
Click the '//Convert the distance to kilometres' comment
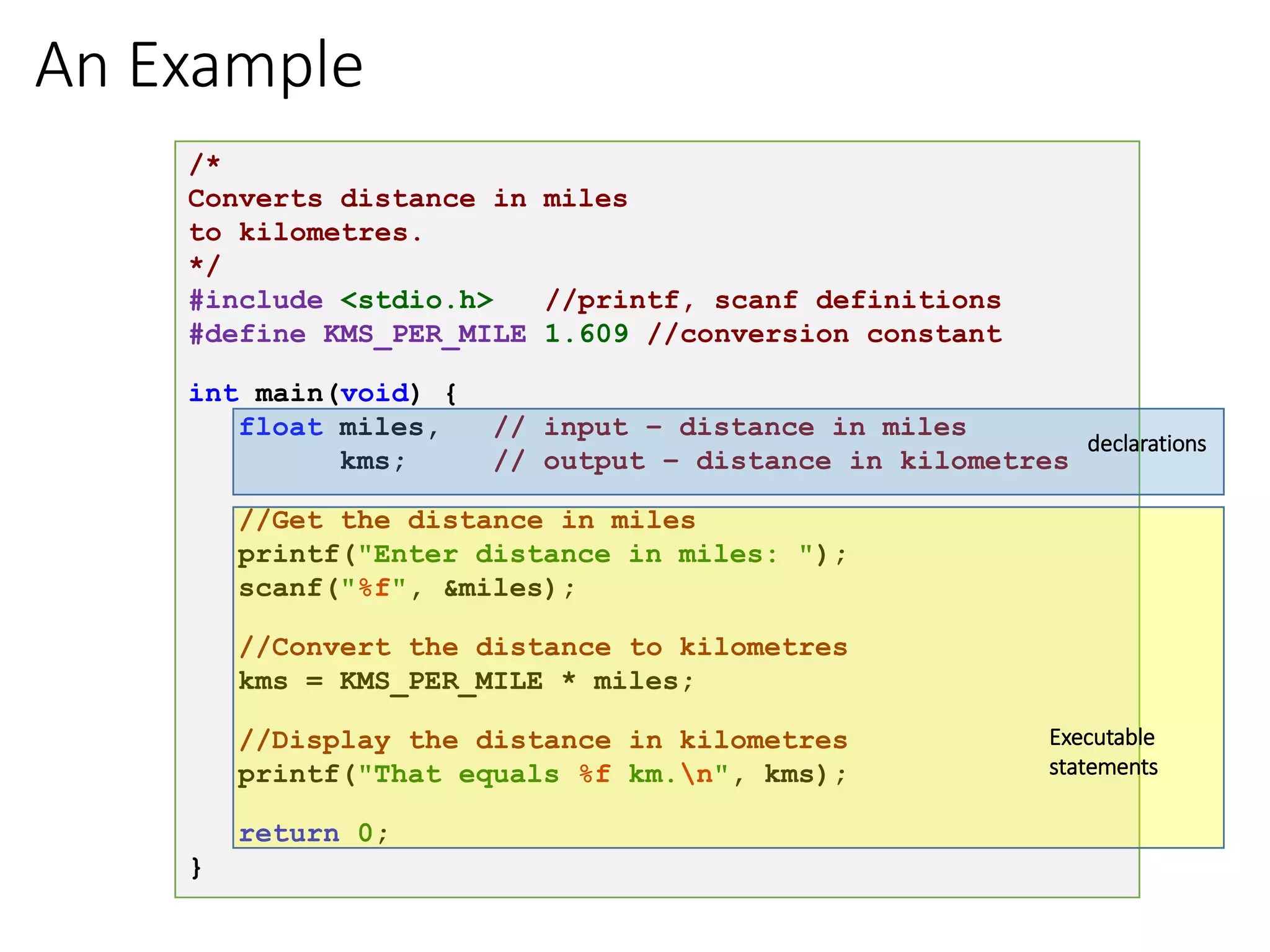click(543, 648)
